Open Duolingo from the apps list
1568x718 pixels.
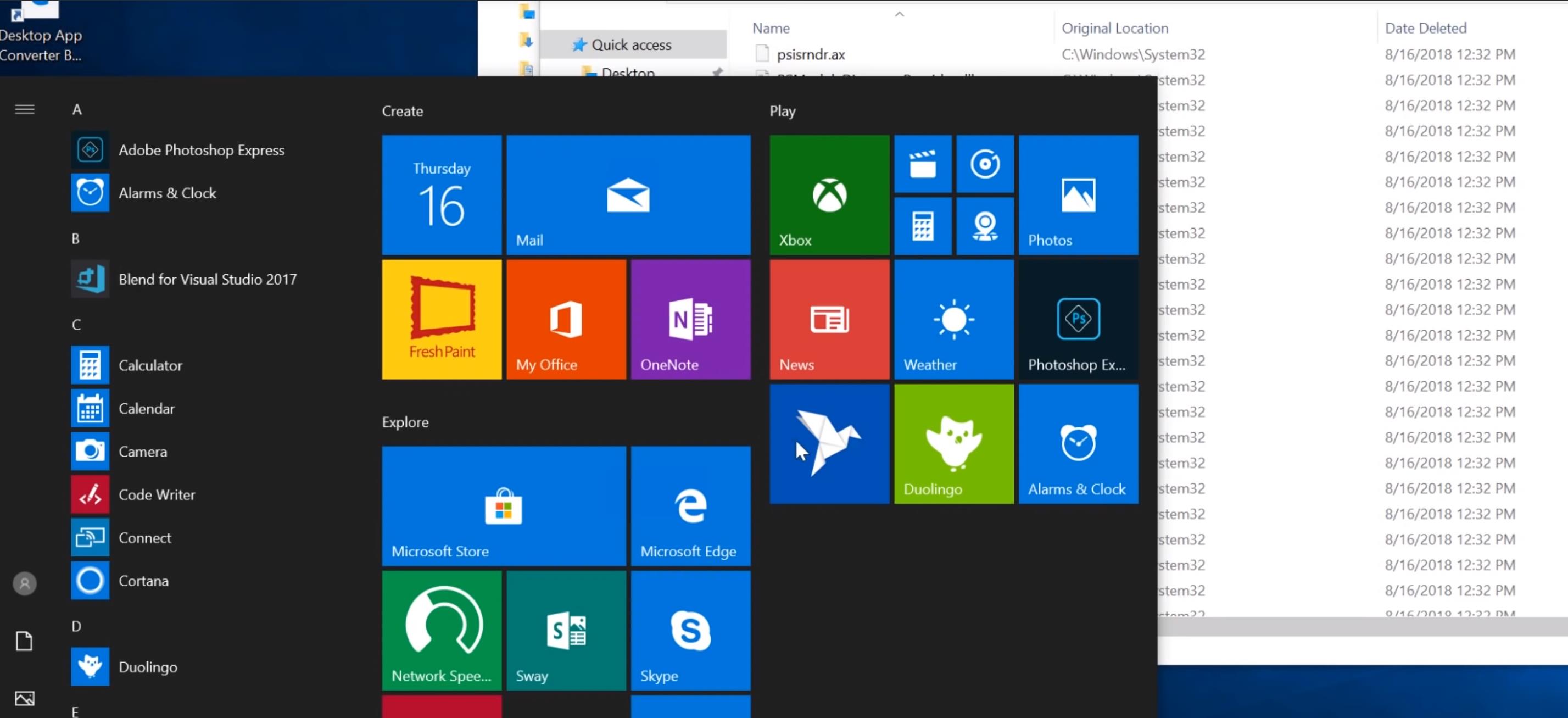pyautogui.click(x=147, y=666)
